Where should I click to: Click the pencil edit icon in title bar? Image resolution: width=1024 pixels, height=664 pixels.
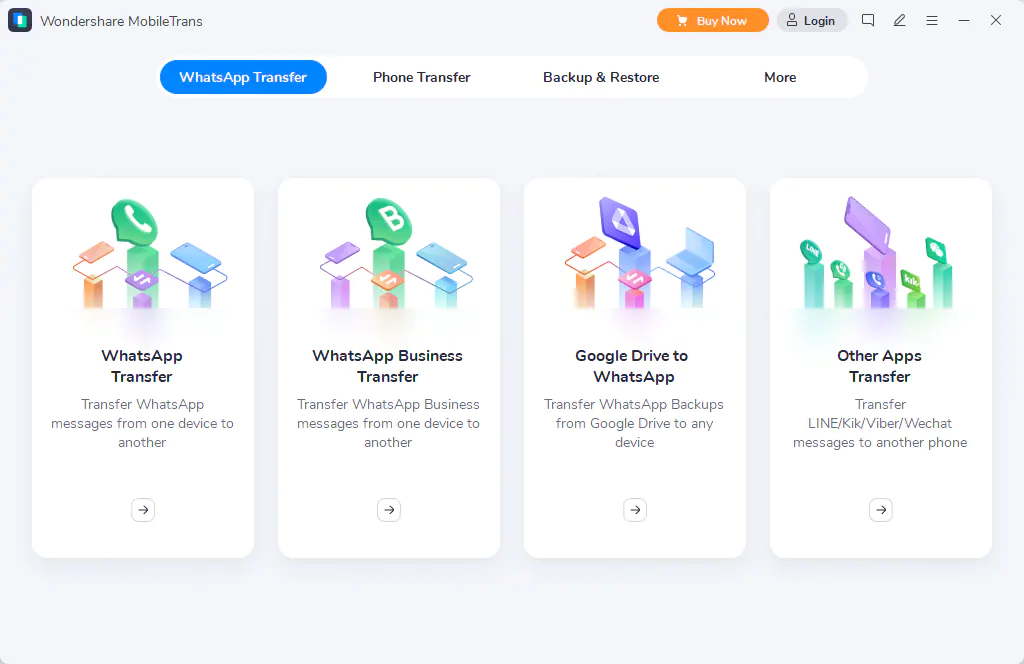click(900, 20)
